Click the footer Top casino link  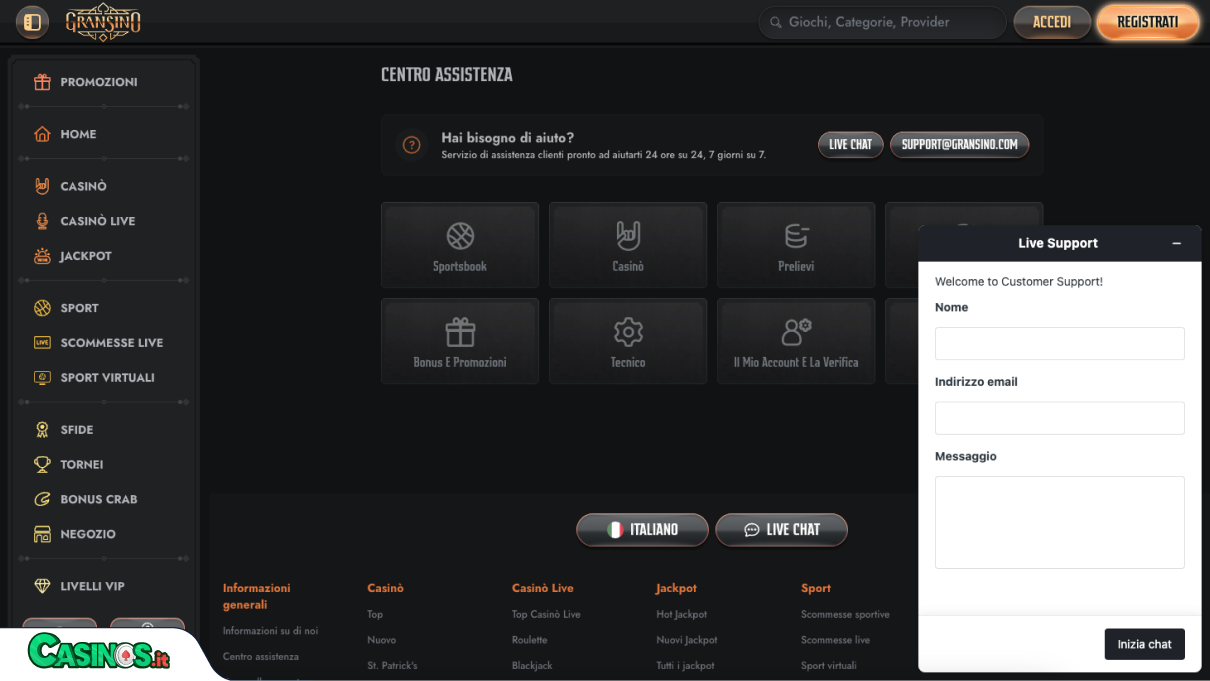pyautogui.click(x=375, y=614)
